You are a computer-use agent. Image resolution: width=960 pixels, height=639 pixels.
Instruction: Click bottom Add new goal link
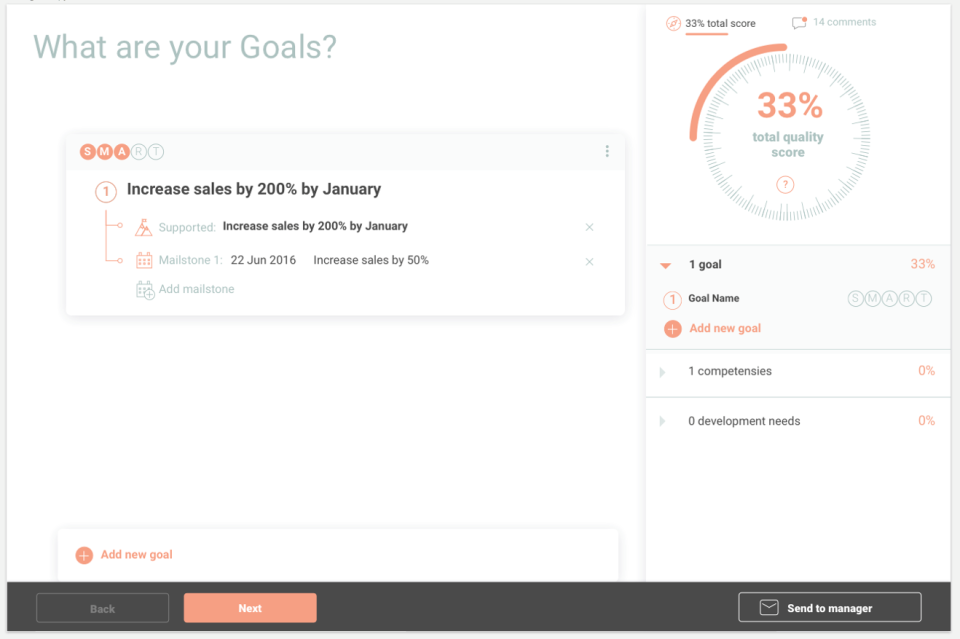tap(137, 555)
